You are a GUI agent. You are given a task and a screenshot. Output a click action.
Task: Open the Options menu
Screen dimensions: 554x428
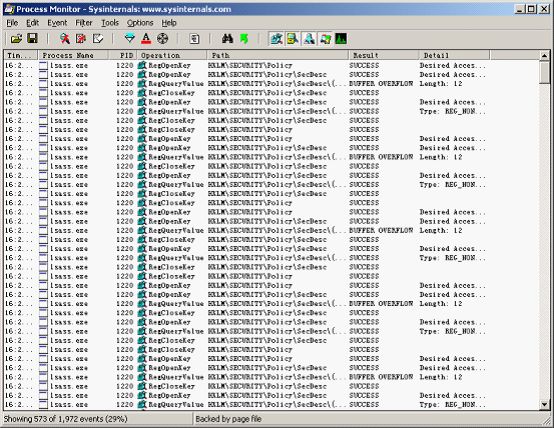click(x=140, y=23)
